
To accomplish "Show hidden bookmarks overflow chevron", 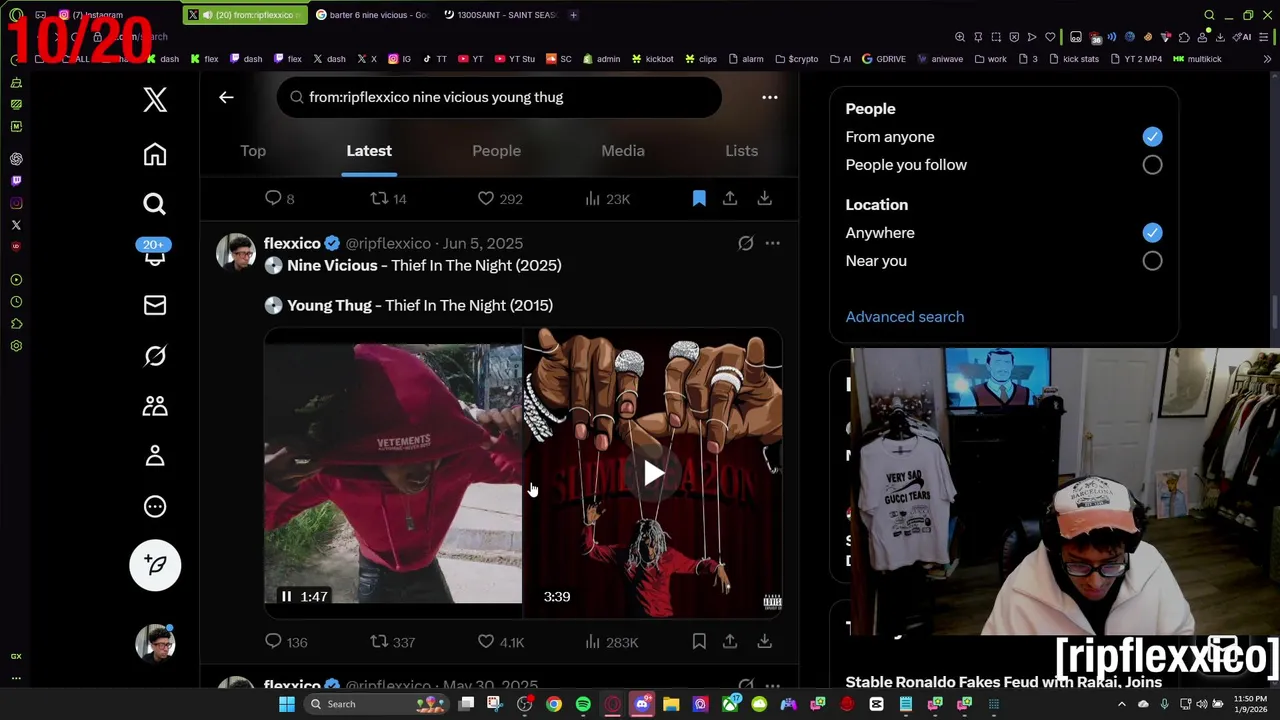I will (x=1267, y=59).
